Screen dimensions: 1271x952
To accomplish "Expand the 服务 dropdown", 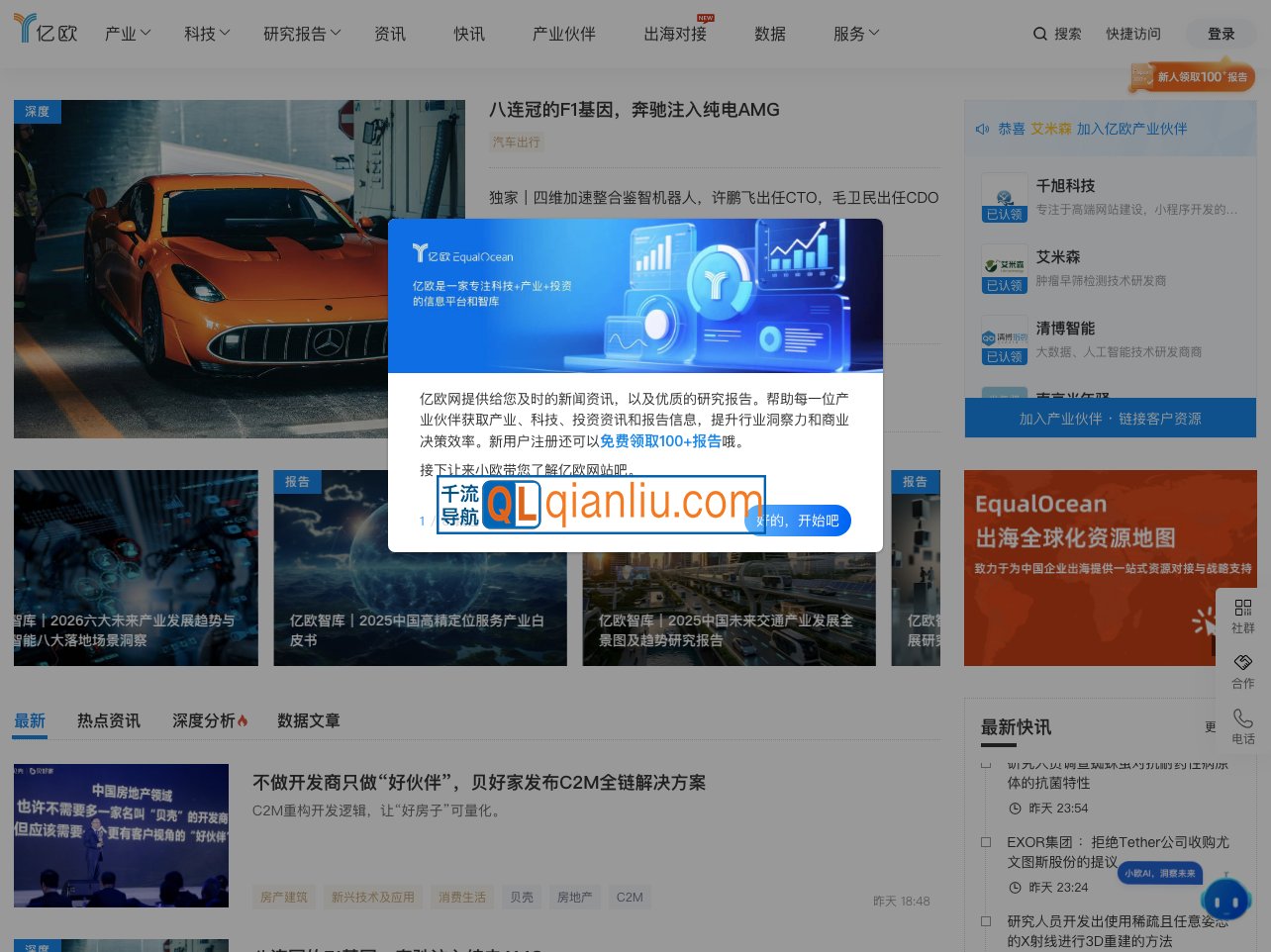I will coord(855,33).
